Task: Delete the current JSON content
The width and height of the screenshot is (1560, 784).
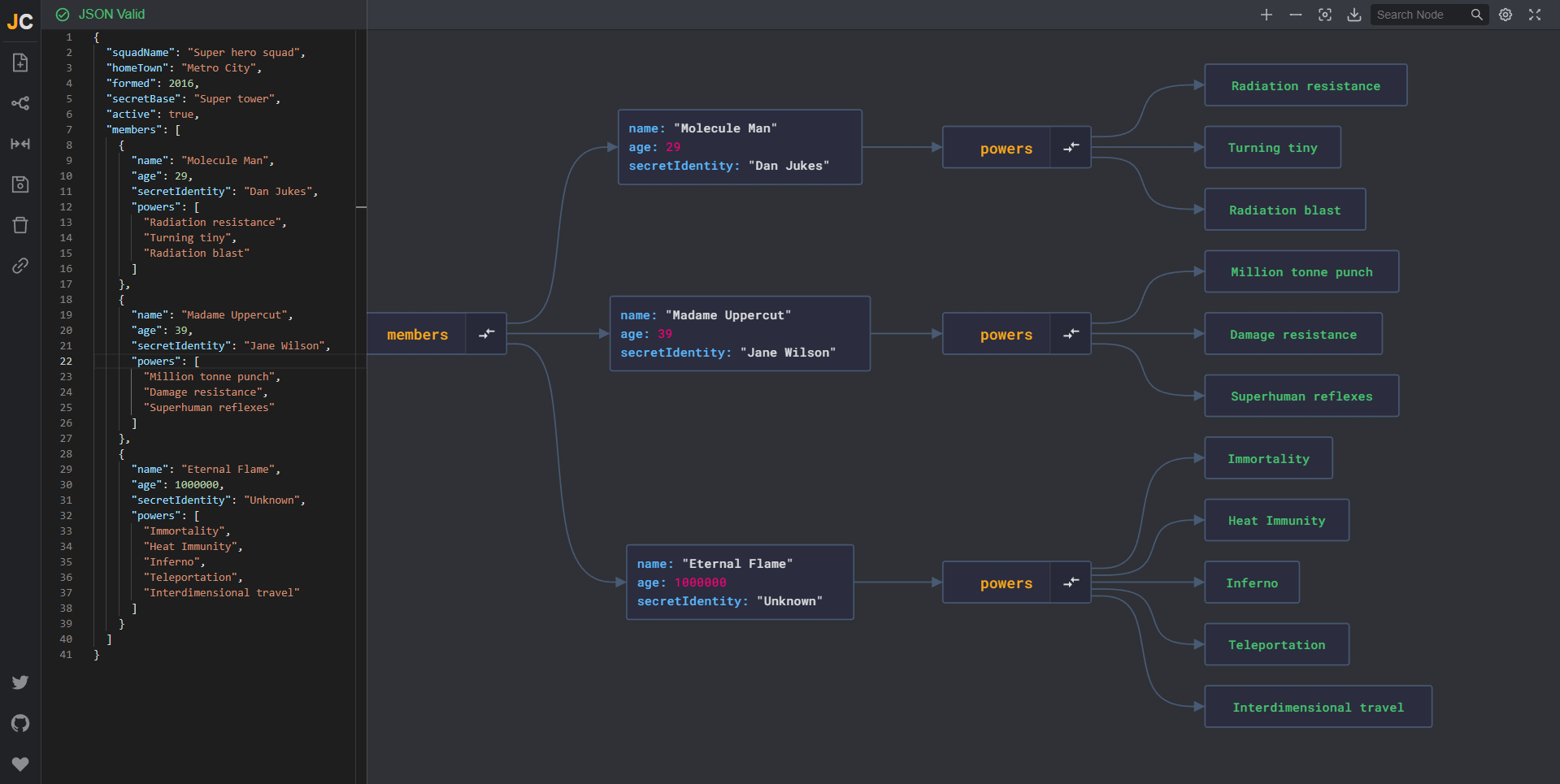Action: point(20,225)
